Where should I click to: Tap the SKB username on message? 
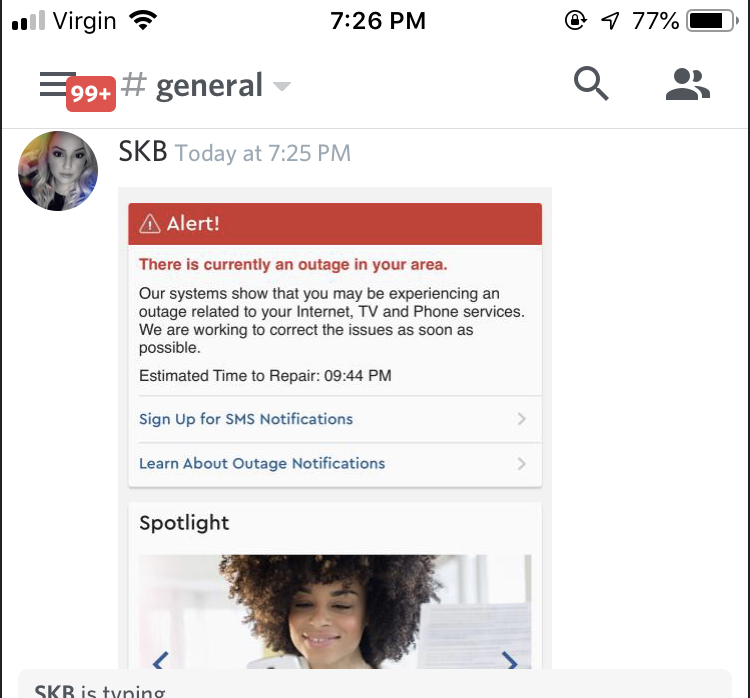(143, 152)
